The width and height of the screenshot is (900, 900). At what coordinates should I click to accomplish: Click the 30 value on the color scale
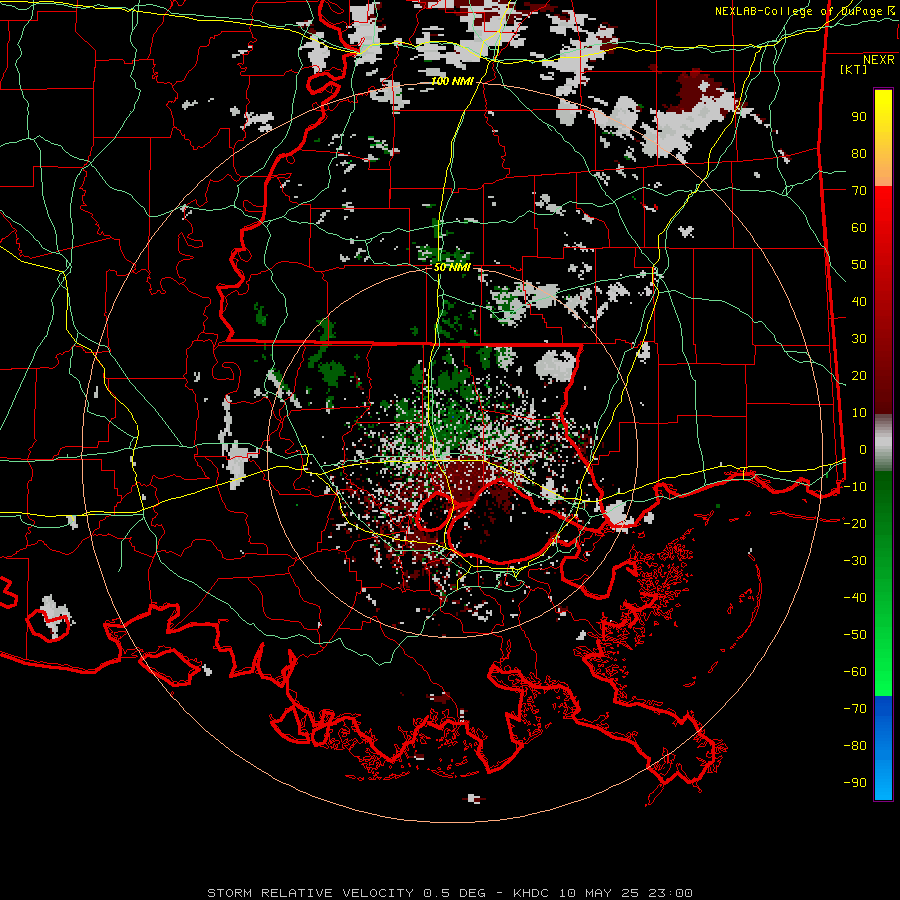point(859,339)
